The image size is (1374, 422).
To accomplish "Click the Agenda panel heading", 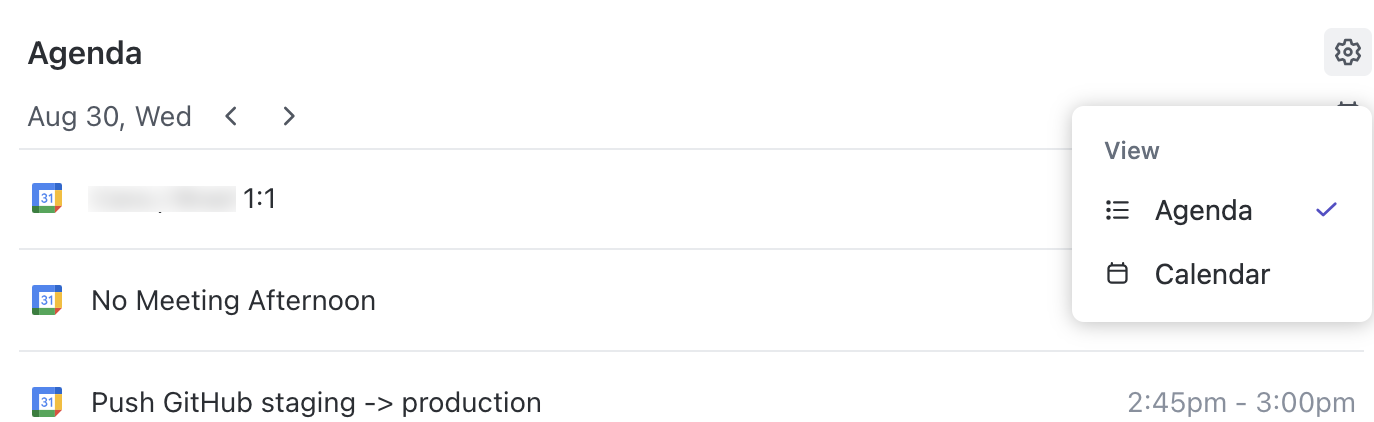I will click(x=85, y=53).
